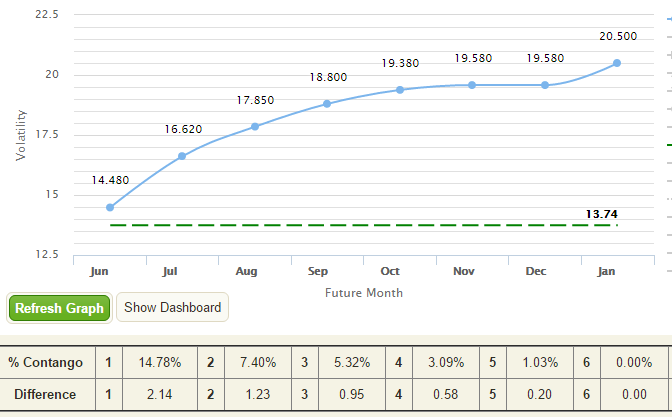Image resolution: width=672 pixels, height=417 pixels.
Task: Click the Refresh Graph button
Action: [x=59, y=308]
